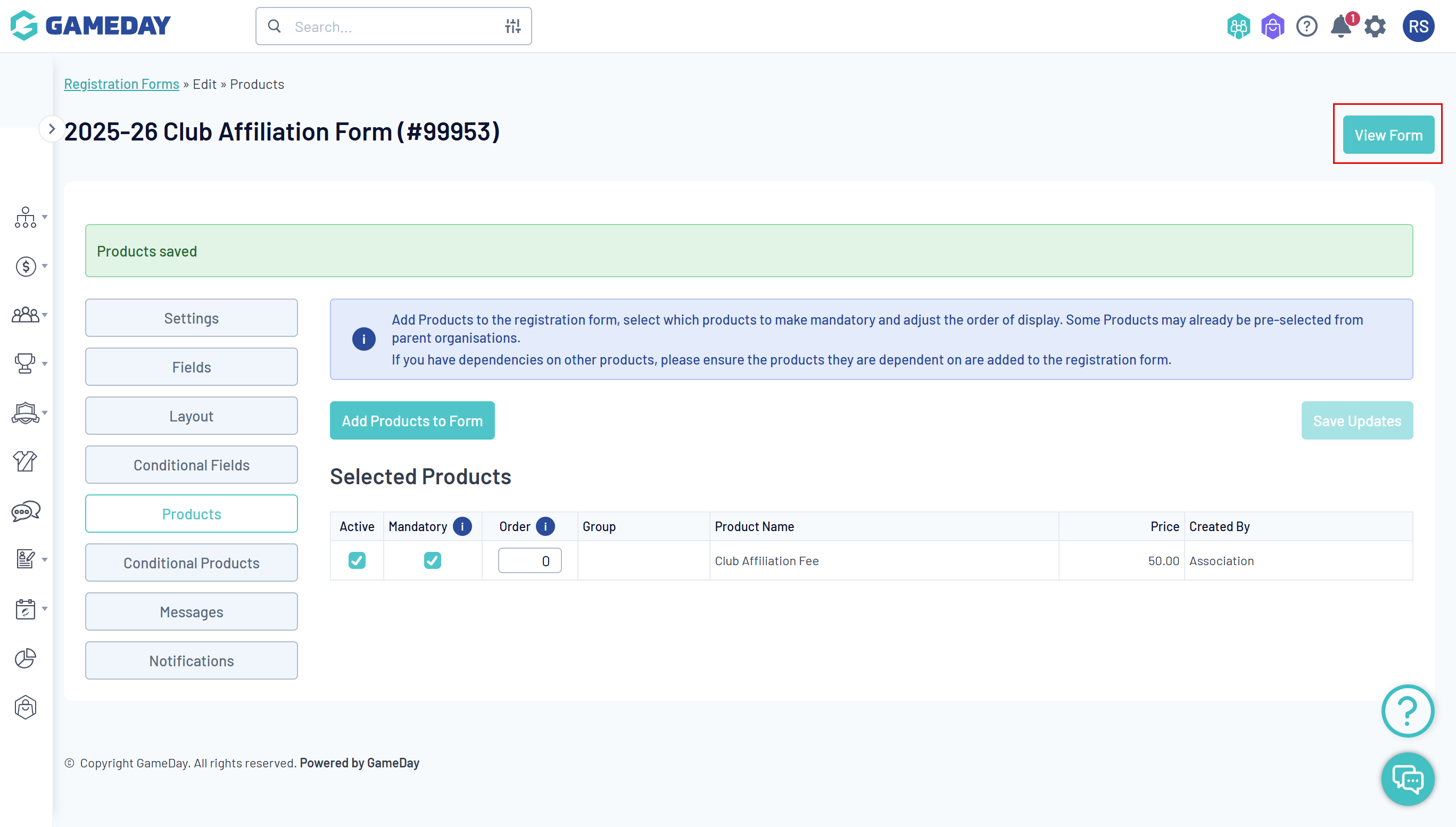Click Add Products to Form button
The width and height of the screenshot is (1456, 827).
tap(412, 421)
